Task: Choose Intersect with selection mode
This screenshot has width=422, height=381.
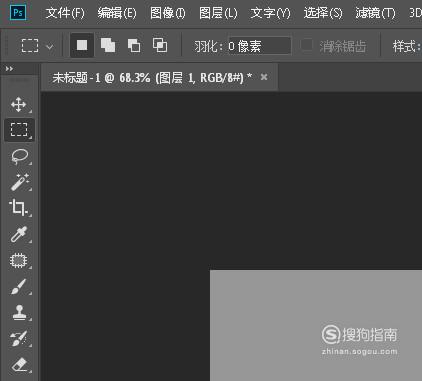Action: (160, 45)
